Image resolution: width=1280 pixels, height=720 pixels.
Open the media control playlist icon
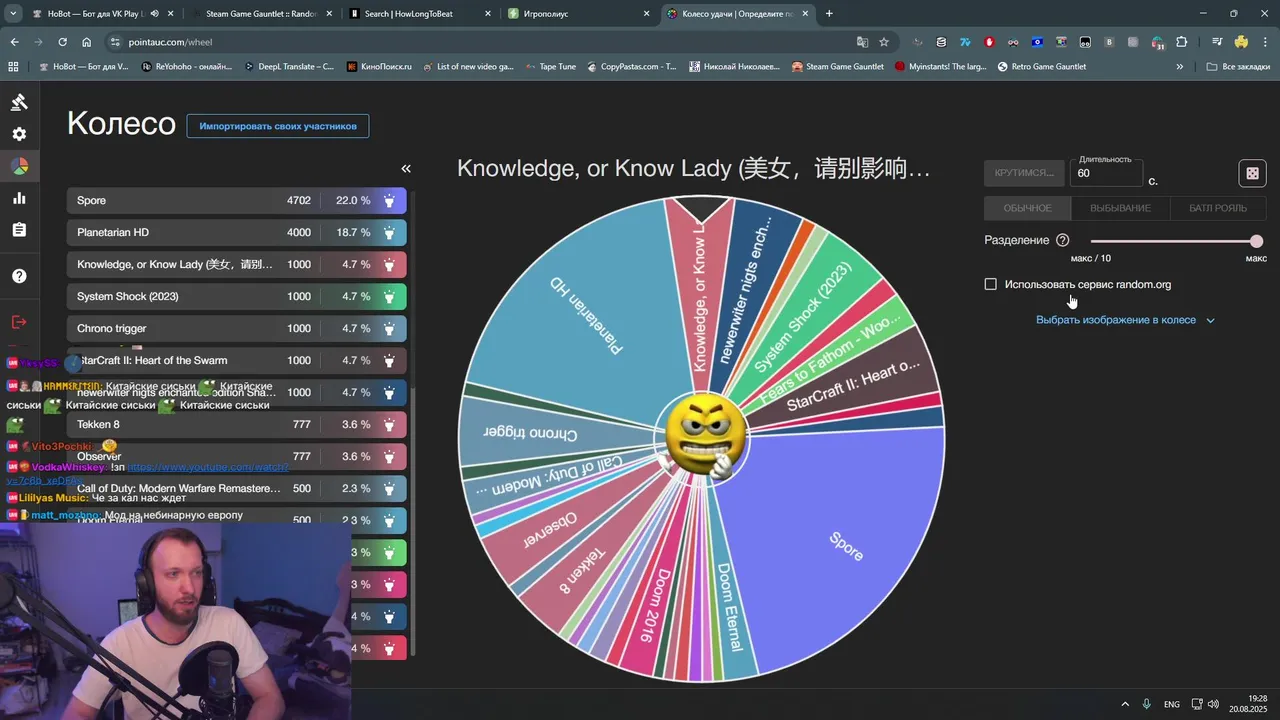coord(1217,42)
